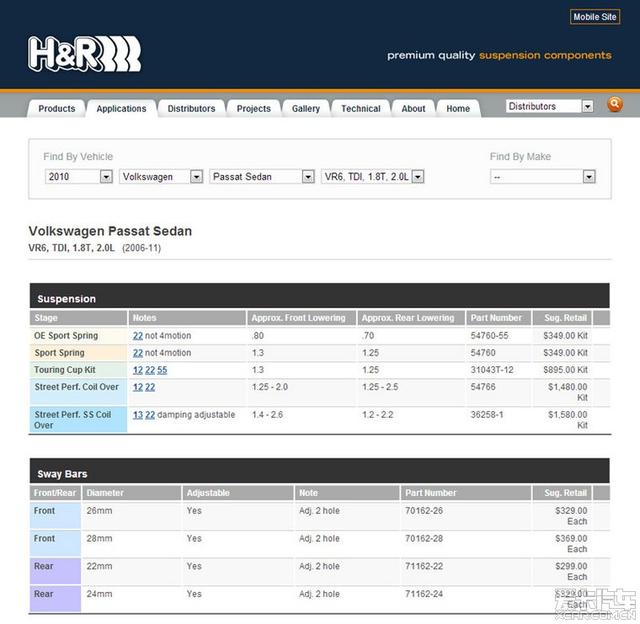Click the 24mm rear sway bar diameter
Screen dimensions: 640x624
point(99,594)
